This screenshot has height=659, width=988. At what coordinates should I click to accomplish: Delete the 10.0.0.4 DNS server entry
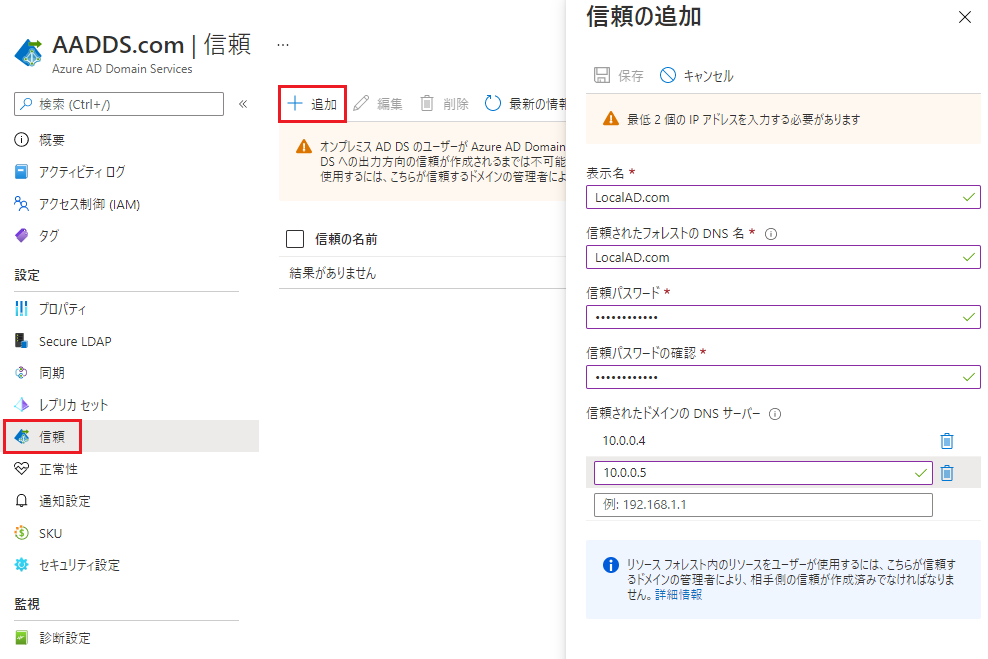click(947, 441)
